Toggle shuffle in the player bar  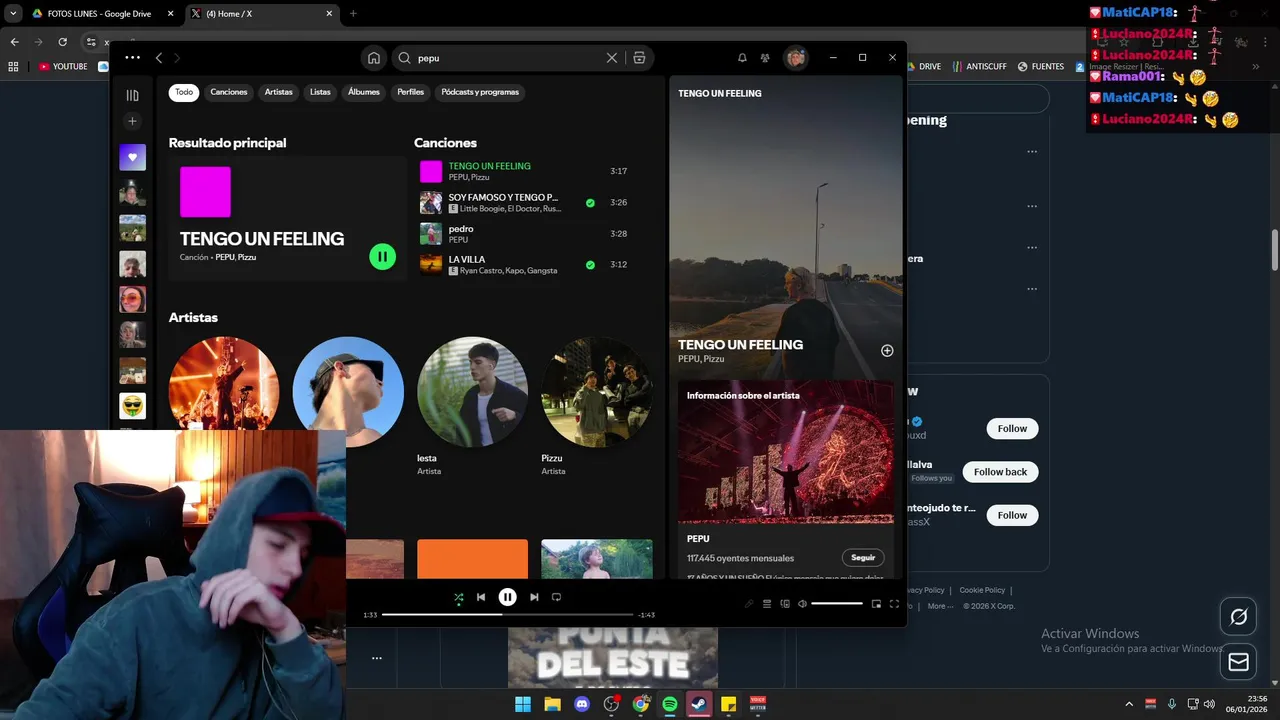(x=459, y=597)
